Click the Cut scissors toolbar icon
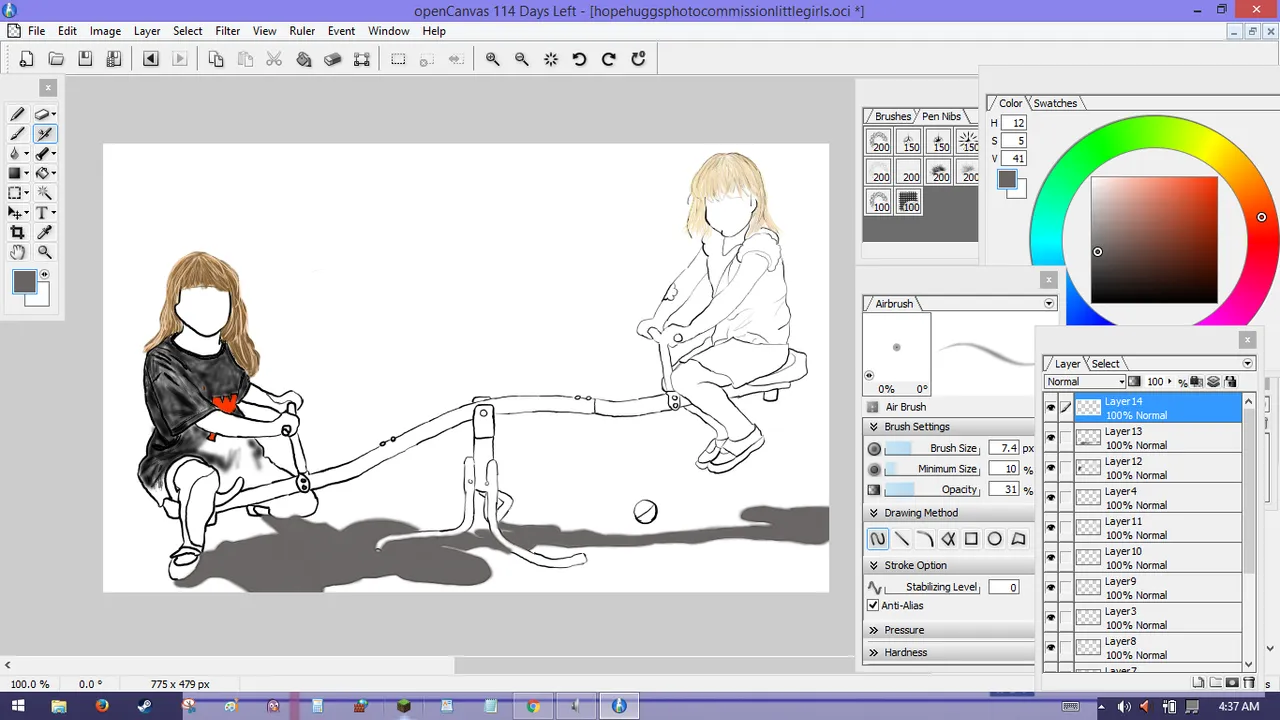The width and height of the screenshot is (1280, 720). (x=274, y=59)
